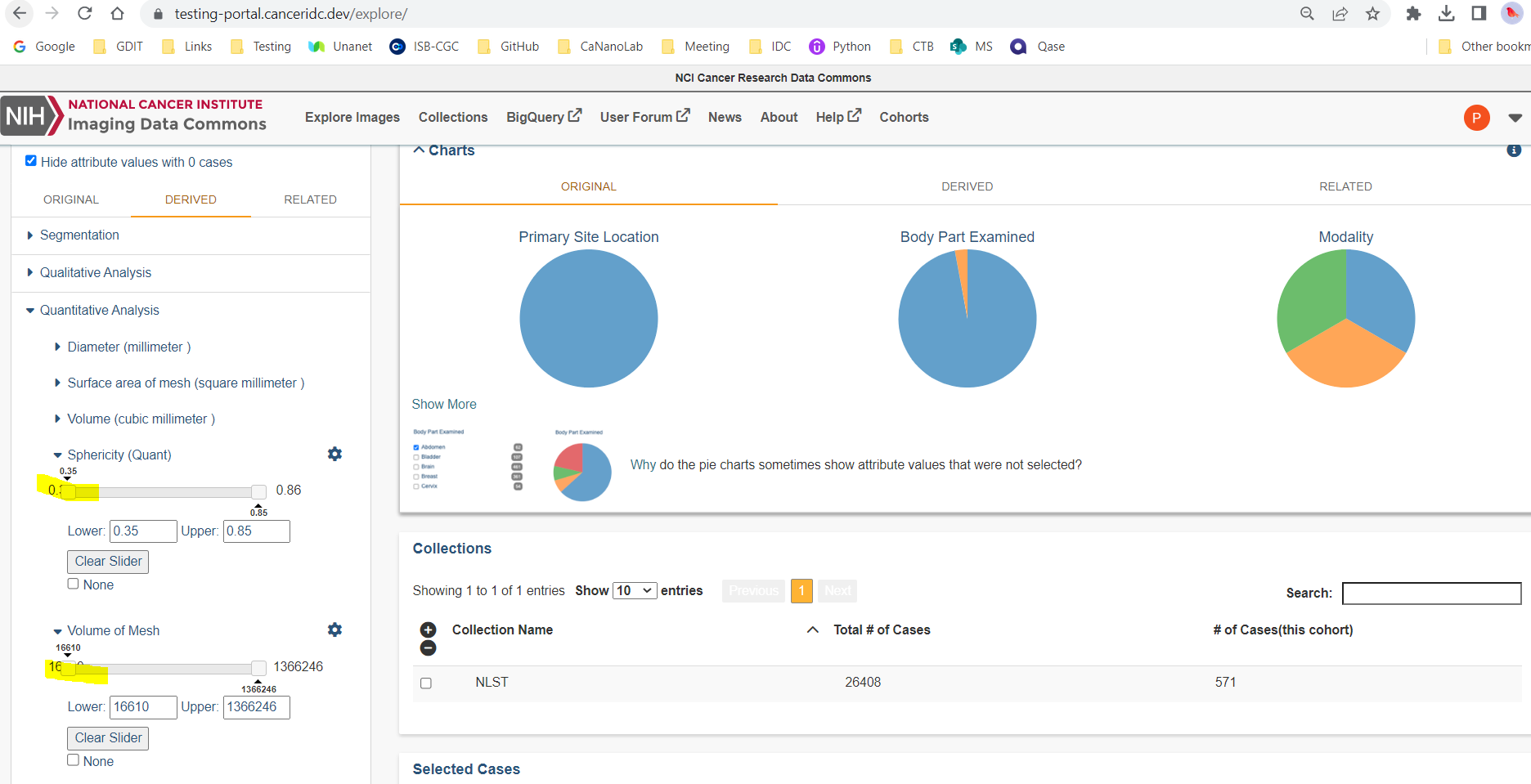1531x784 pixels.
Task: Select the NLST collection checkbox
Action: point(426,683)
